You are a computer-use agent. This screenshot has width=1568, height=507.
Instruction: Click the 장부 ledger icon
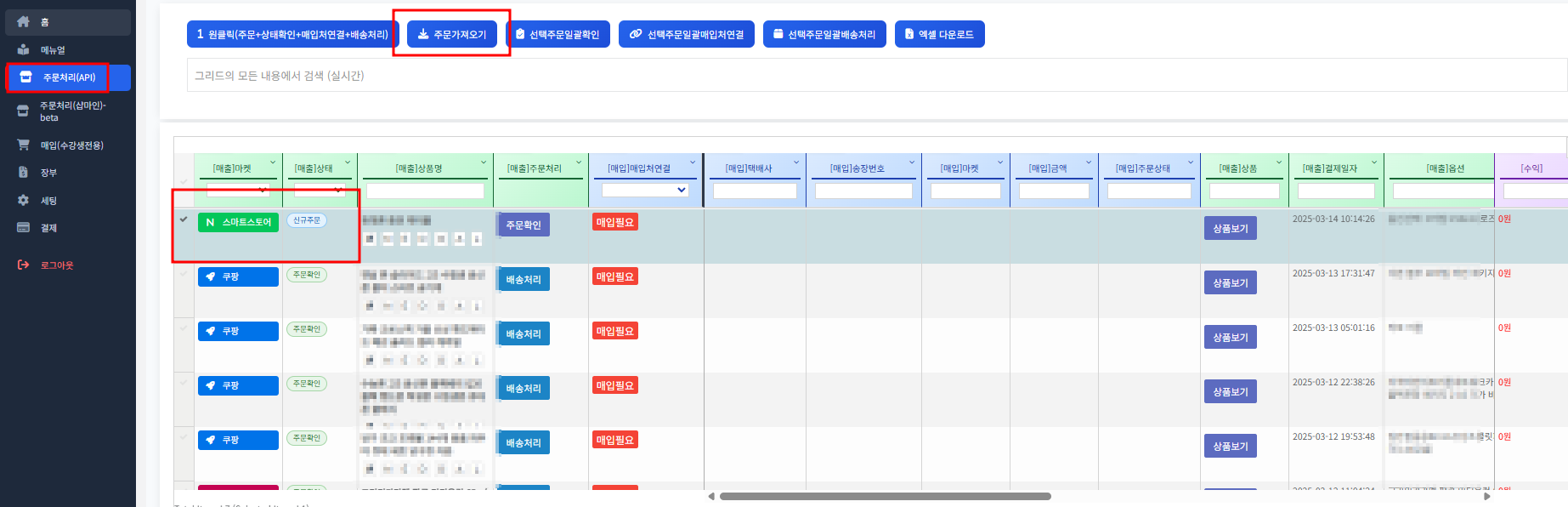click(23, 172)
